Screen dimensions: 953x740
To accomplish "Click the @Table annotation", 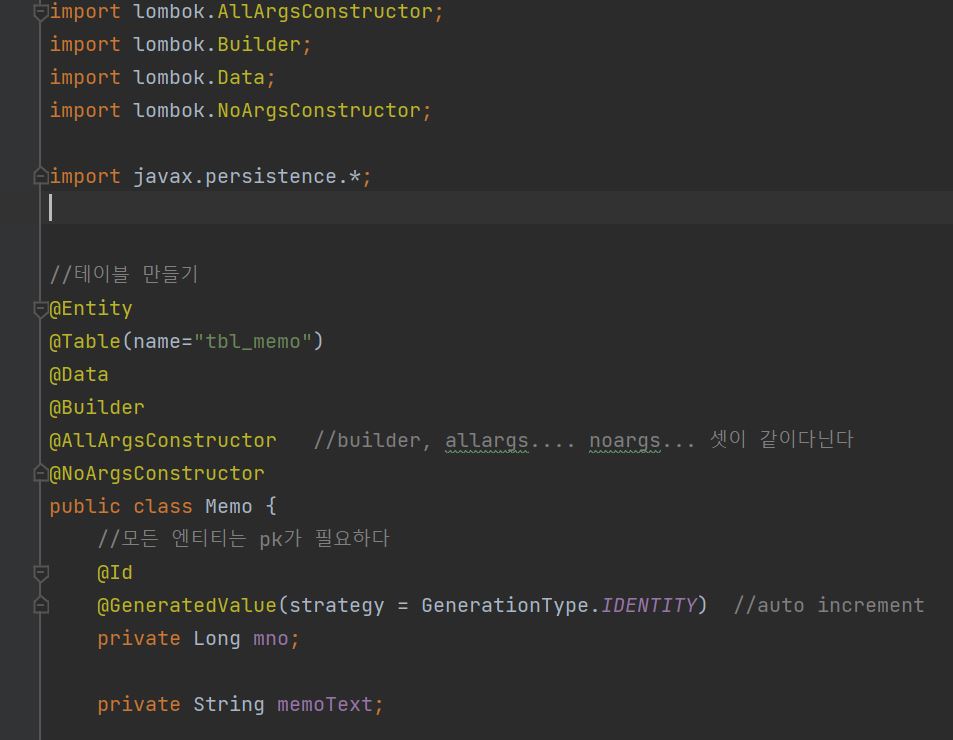I will click(x=84, y=341).
